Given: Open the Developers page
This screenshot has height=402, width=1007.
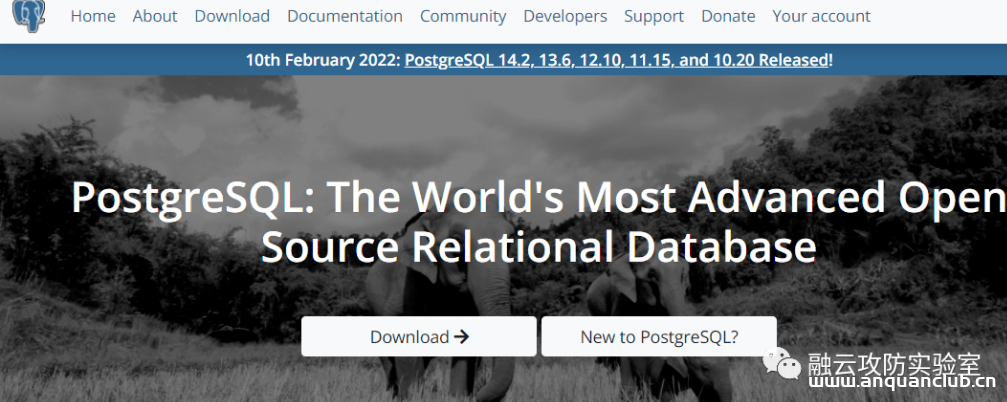Looking at the screenshot, I should (x=565, y=16).
